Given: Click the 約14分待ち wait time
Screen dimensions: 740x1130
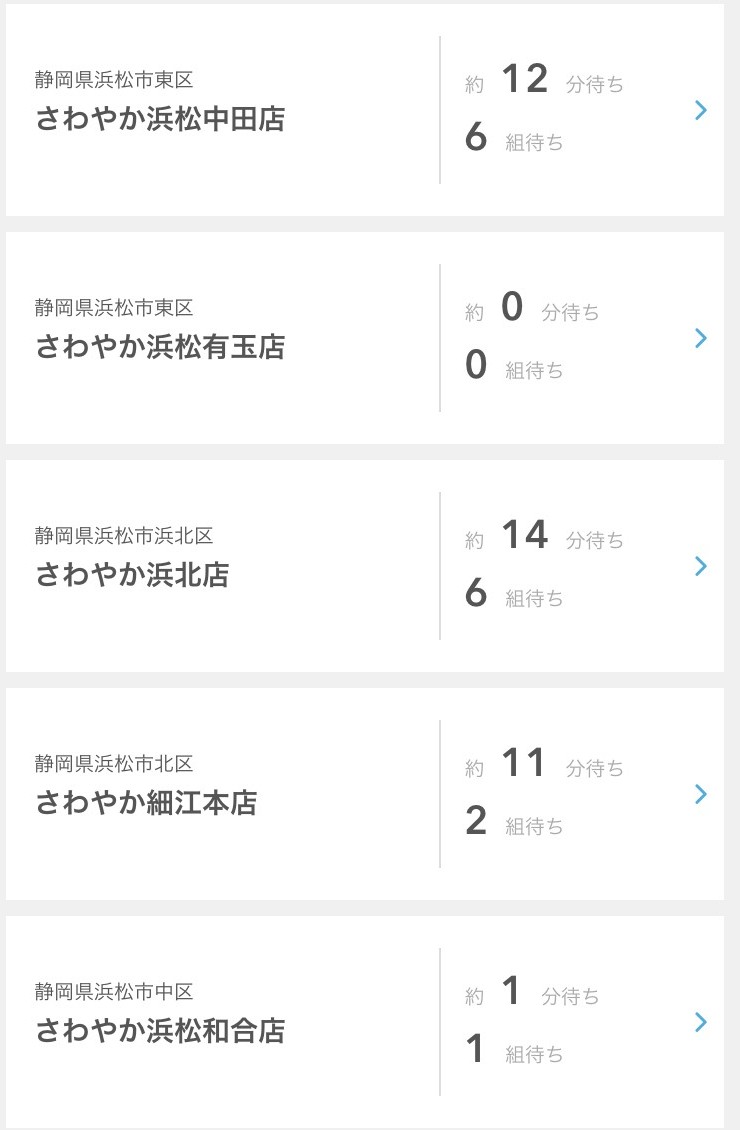Looking at the screenshot, I should [544, 537].
